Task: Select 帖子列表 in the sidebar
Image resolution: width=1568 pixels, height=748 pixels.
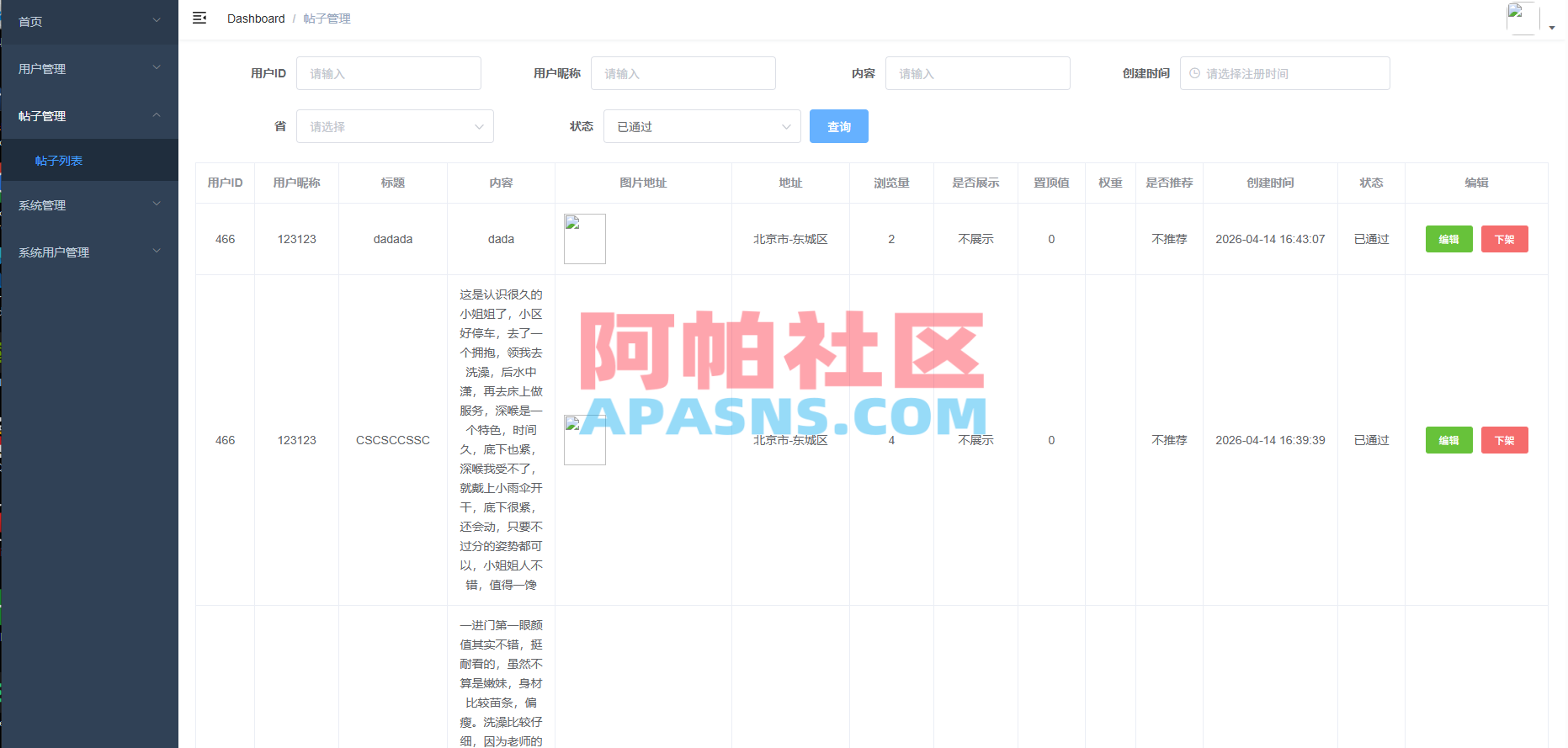Action: pyautogui.click(x=89, y=160)
